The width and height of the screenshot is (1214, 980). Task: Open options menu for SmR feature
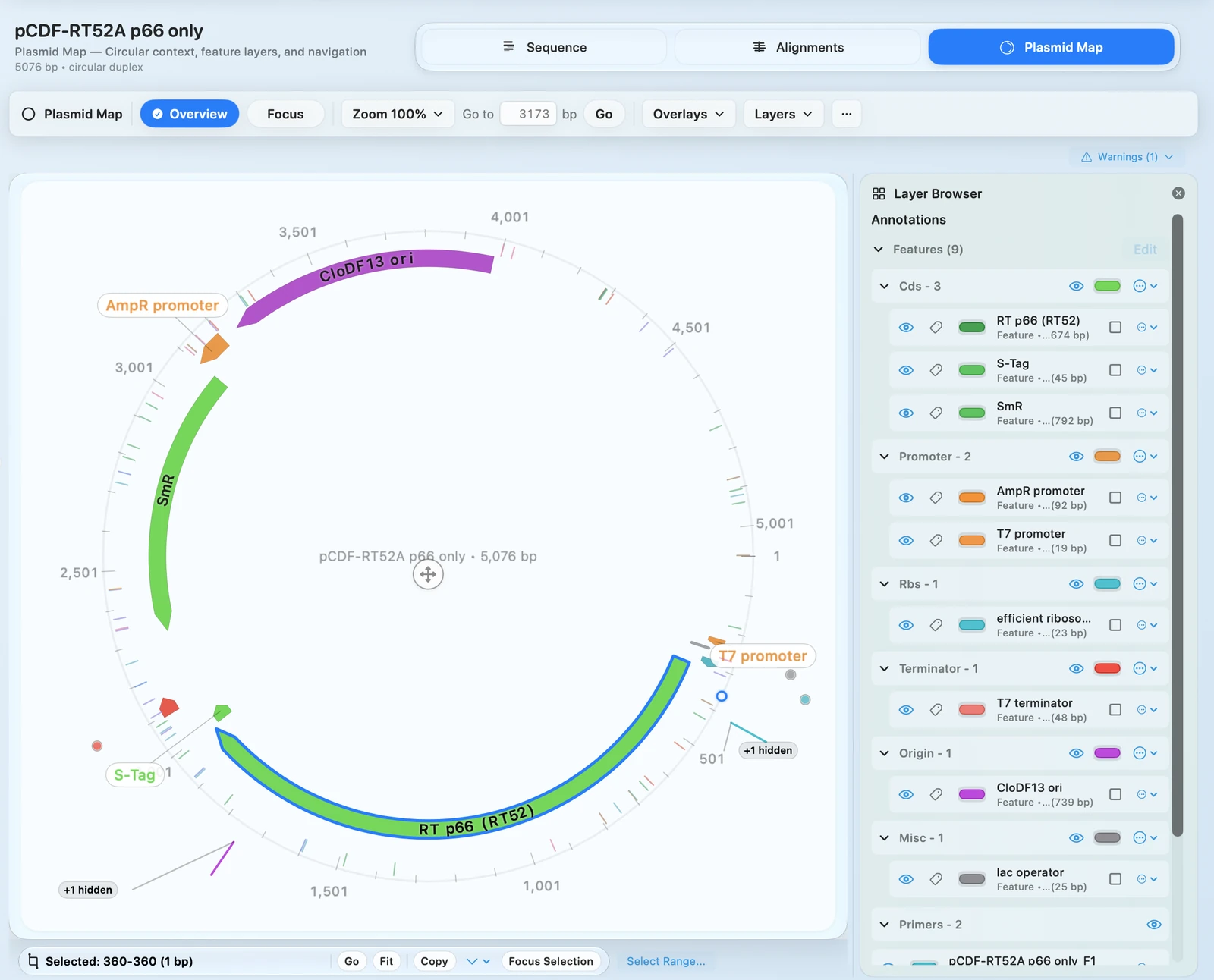click(x=1146, y=413)
